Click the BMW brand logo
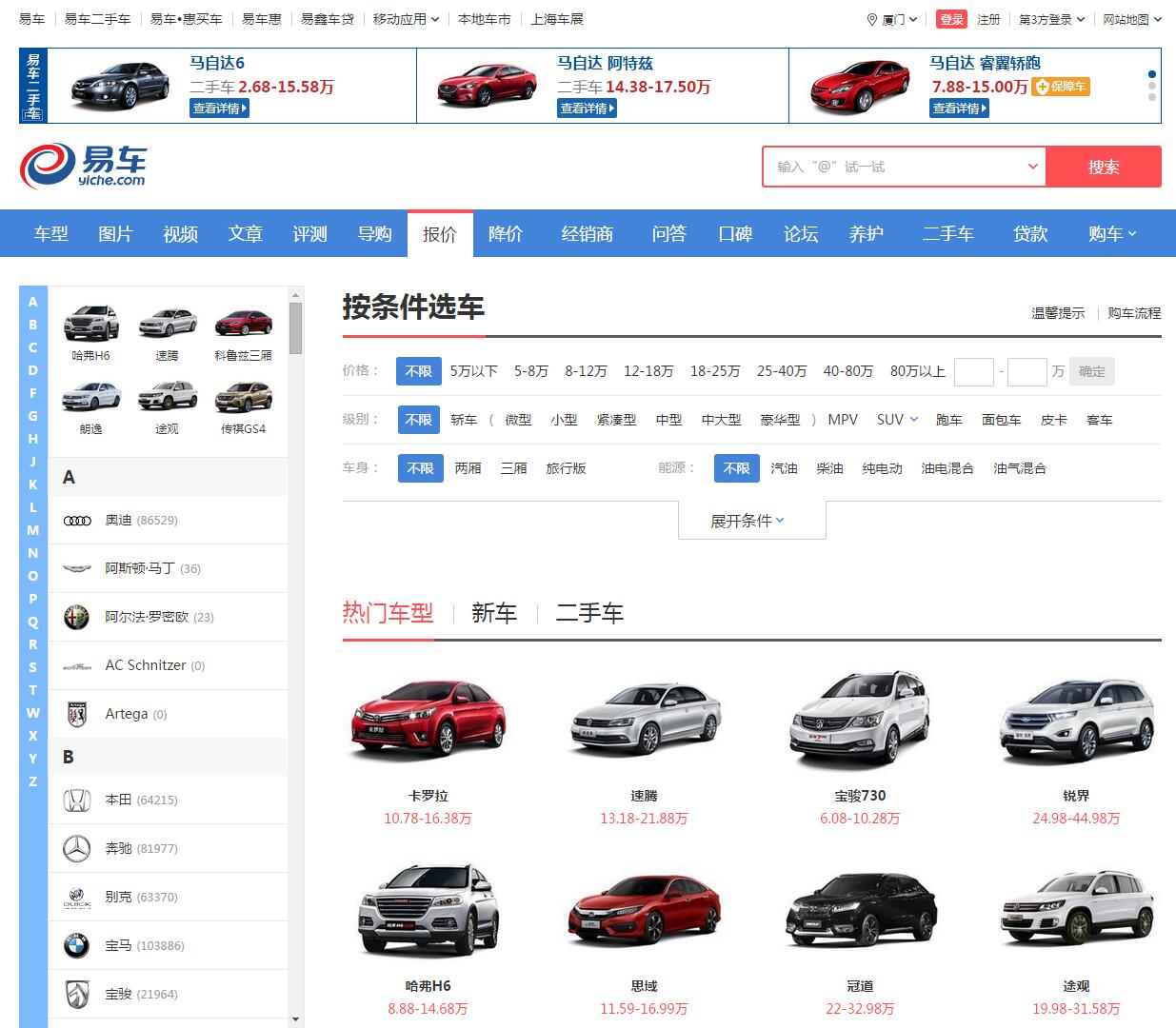1176x1028 pixels. coord(76,945)
